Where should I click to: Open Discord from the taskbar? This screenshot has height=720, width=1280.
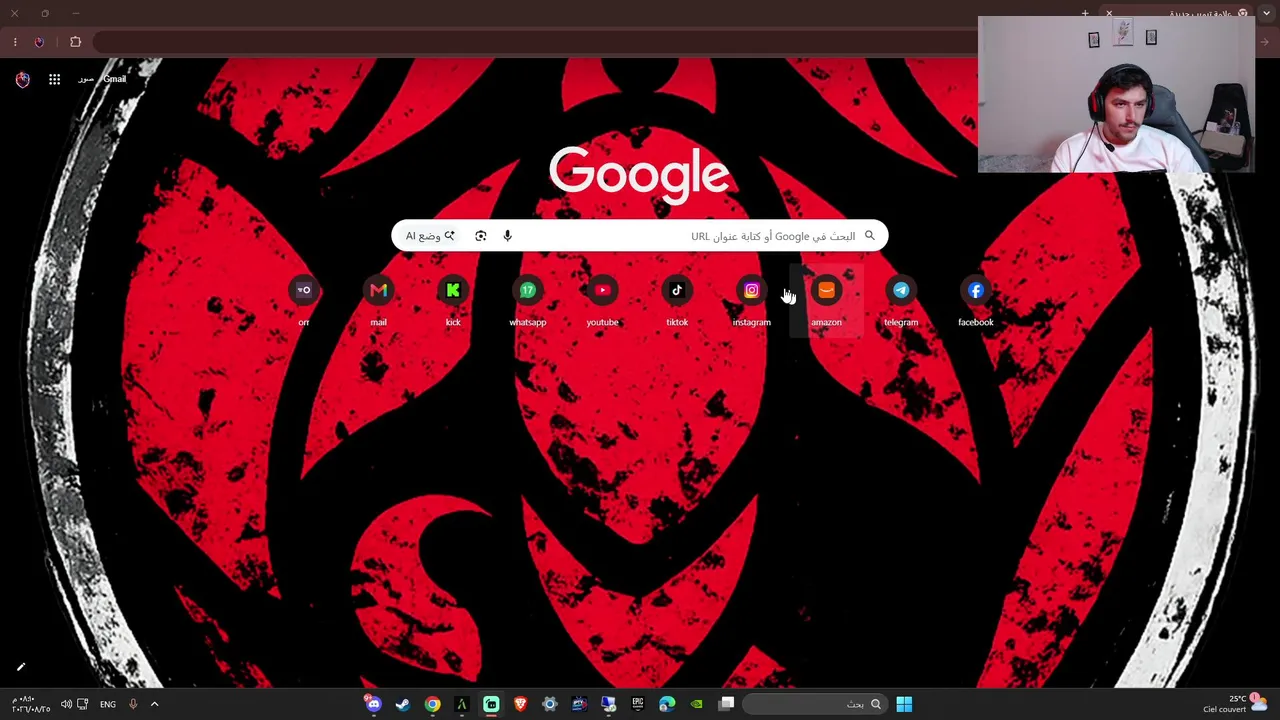(x=373, y=704)
